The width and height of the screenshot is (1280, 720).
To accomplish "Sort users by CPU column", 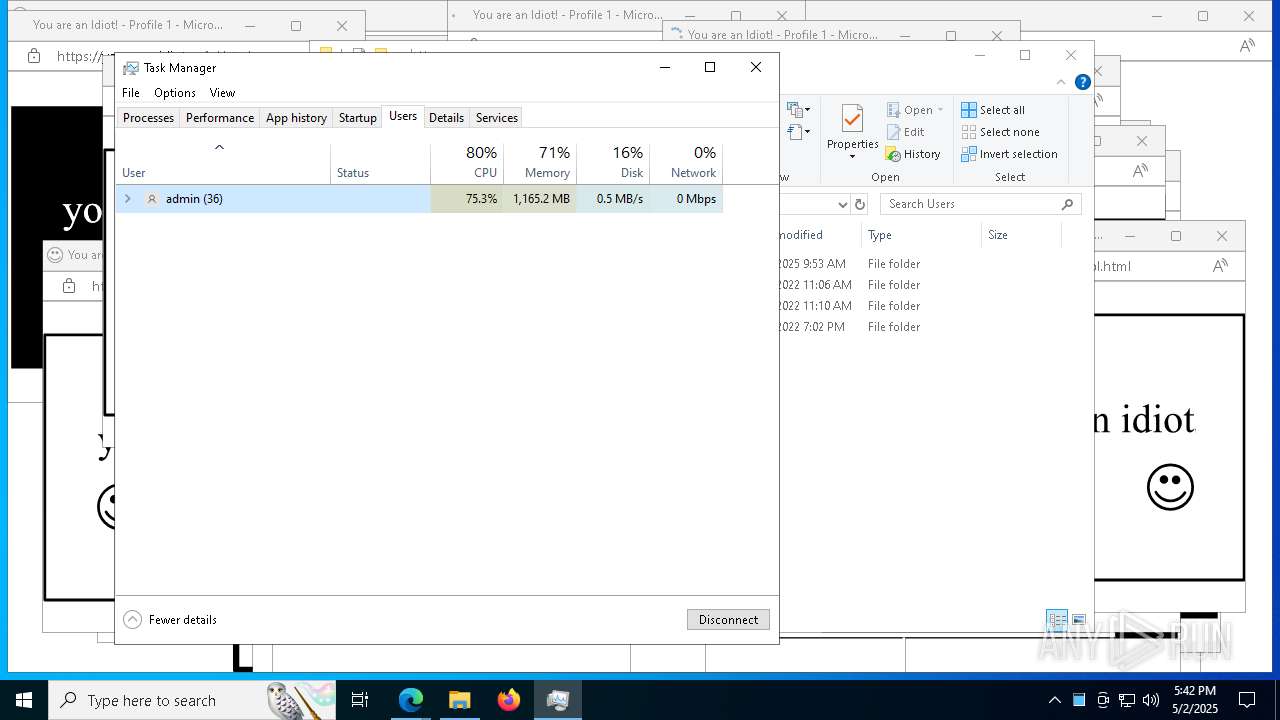I will click(x=467, y=163).
